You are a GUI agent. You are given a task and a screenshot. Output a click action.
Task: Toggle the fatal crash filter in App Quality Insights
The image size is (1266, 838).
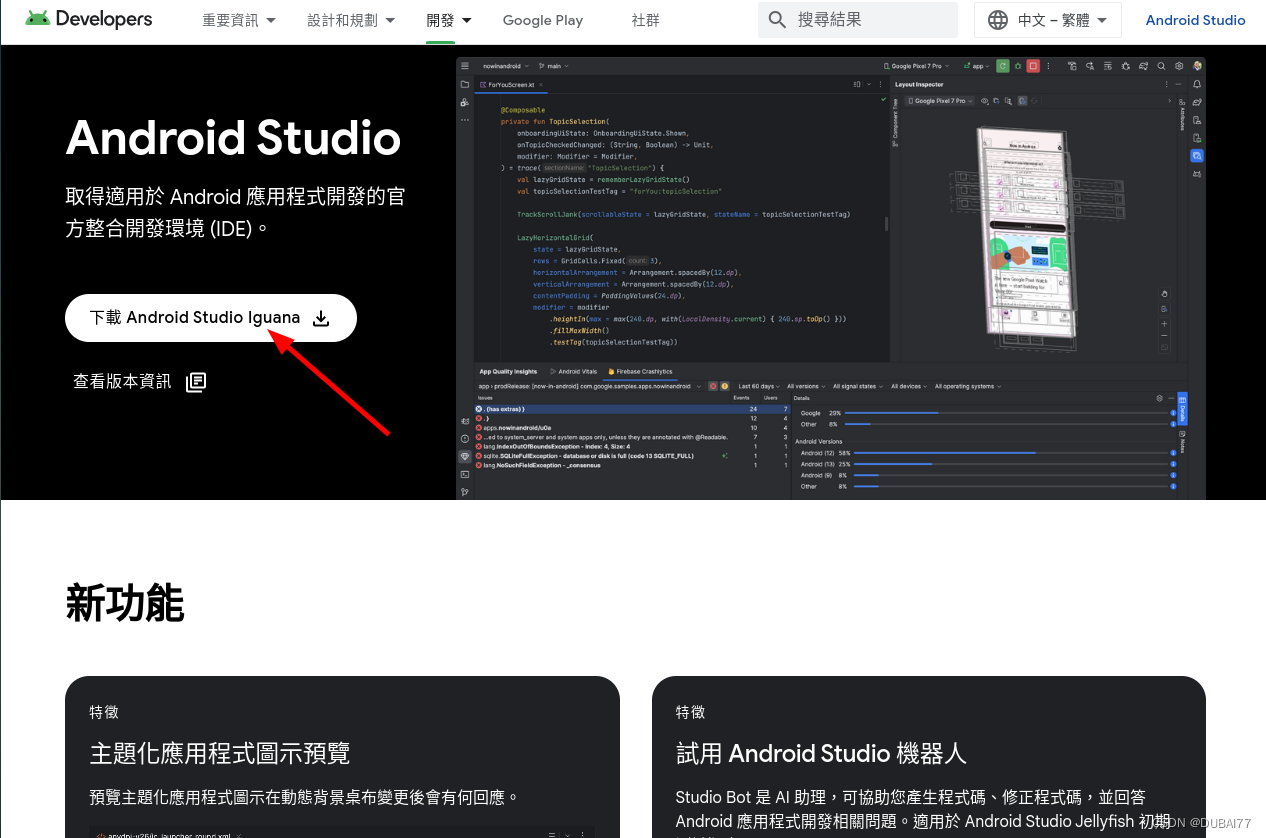pyautogui.click(x=713, y=386)
